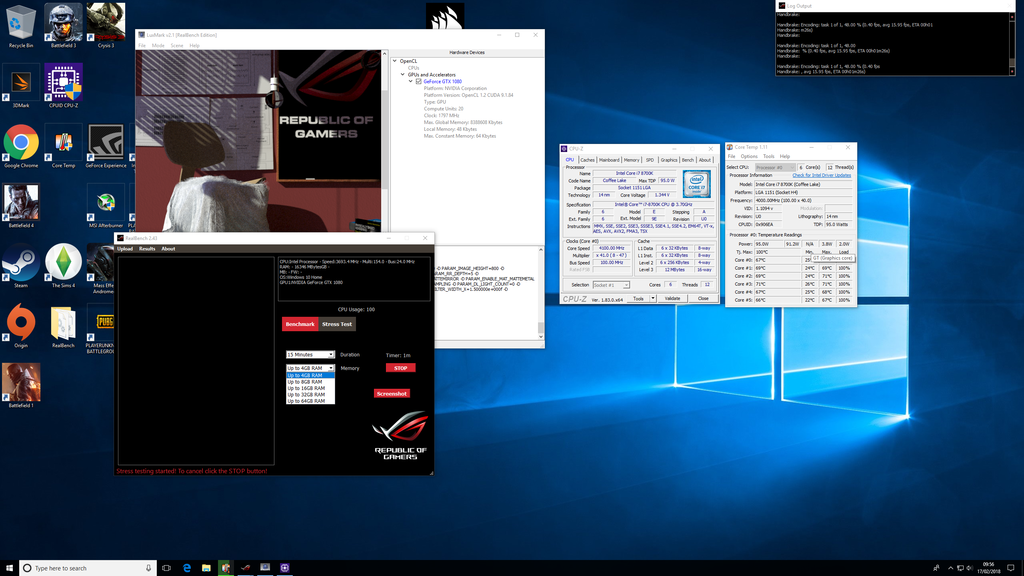Open the Options menu in Core Temp
Viewport: 1024px width, 576px height.
[750, 156]
